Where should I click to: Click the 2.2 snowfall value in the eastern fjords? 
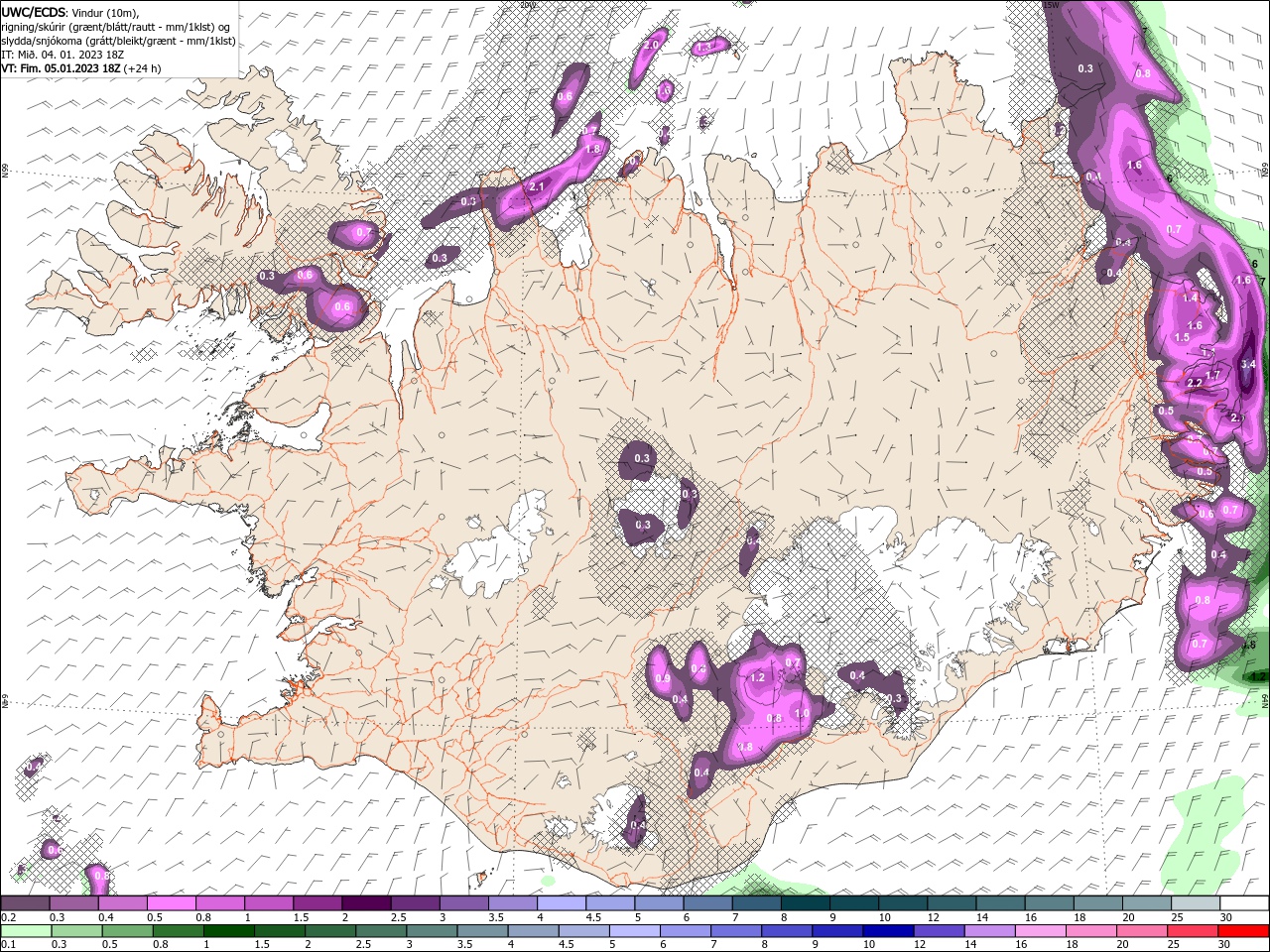point(1195,383)
